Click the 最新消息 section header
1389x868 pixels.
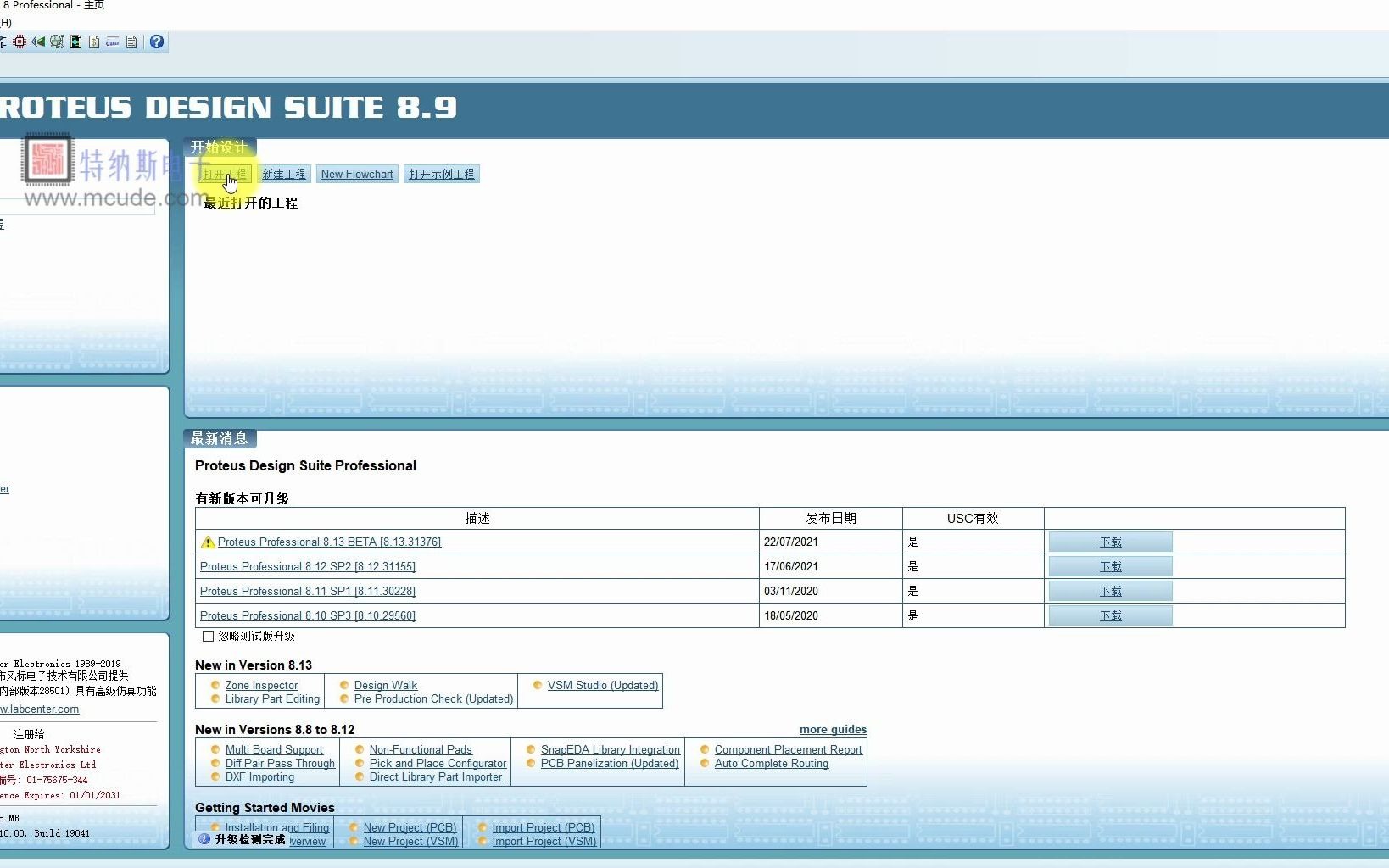click(x=220, y=438)
